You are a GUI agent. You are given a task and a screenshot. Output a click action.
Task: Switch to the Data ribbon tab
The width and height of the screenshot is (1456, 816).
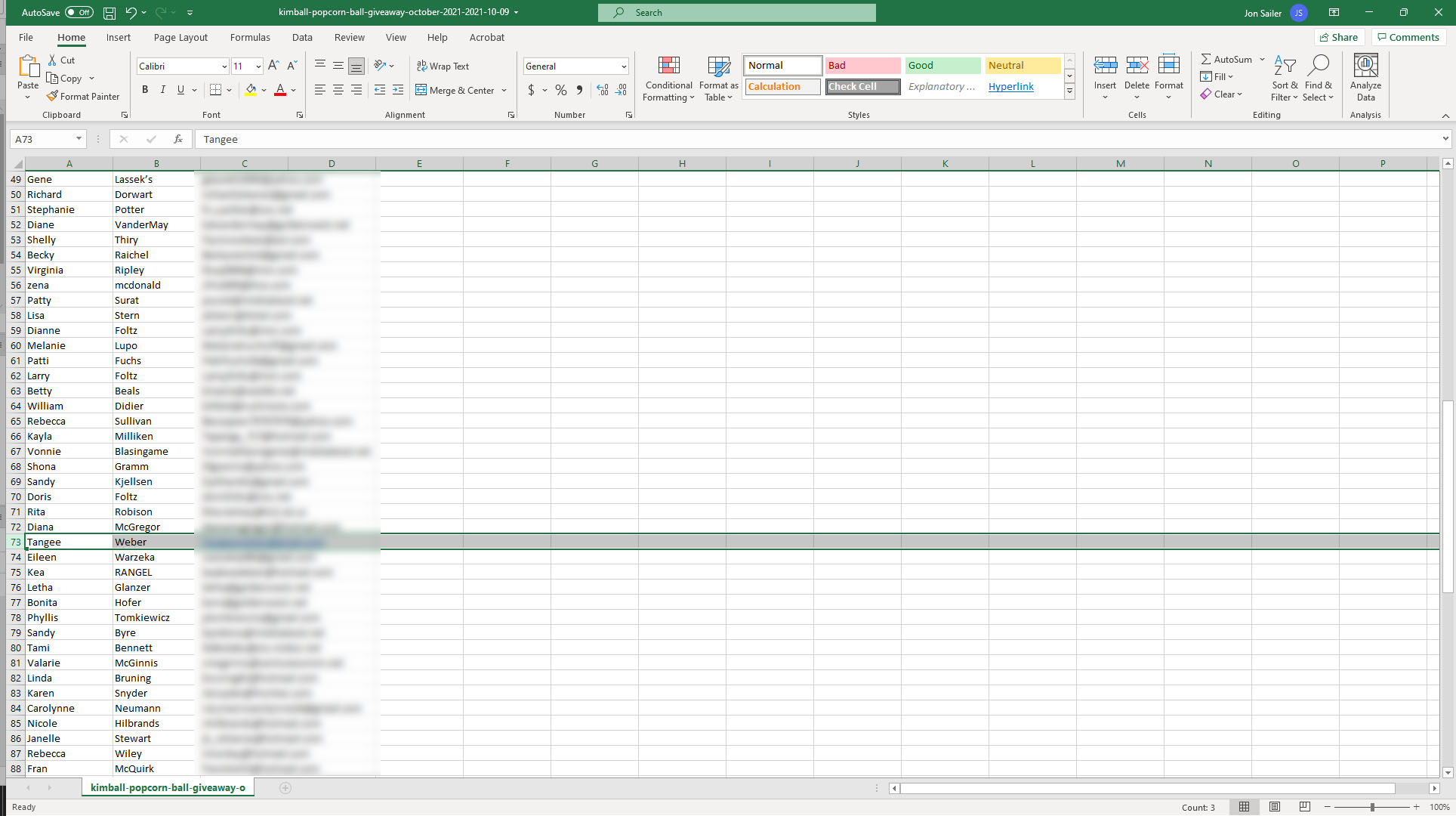pyautogui.click(x=302, y=37)
